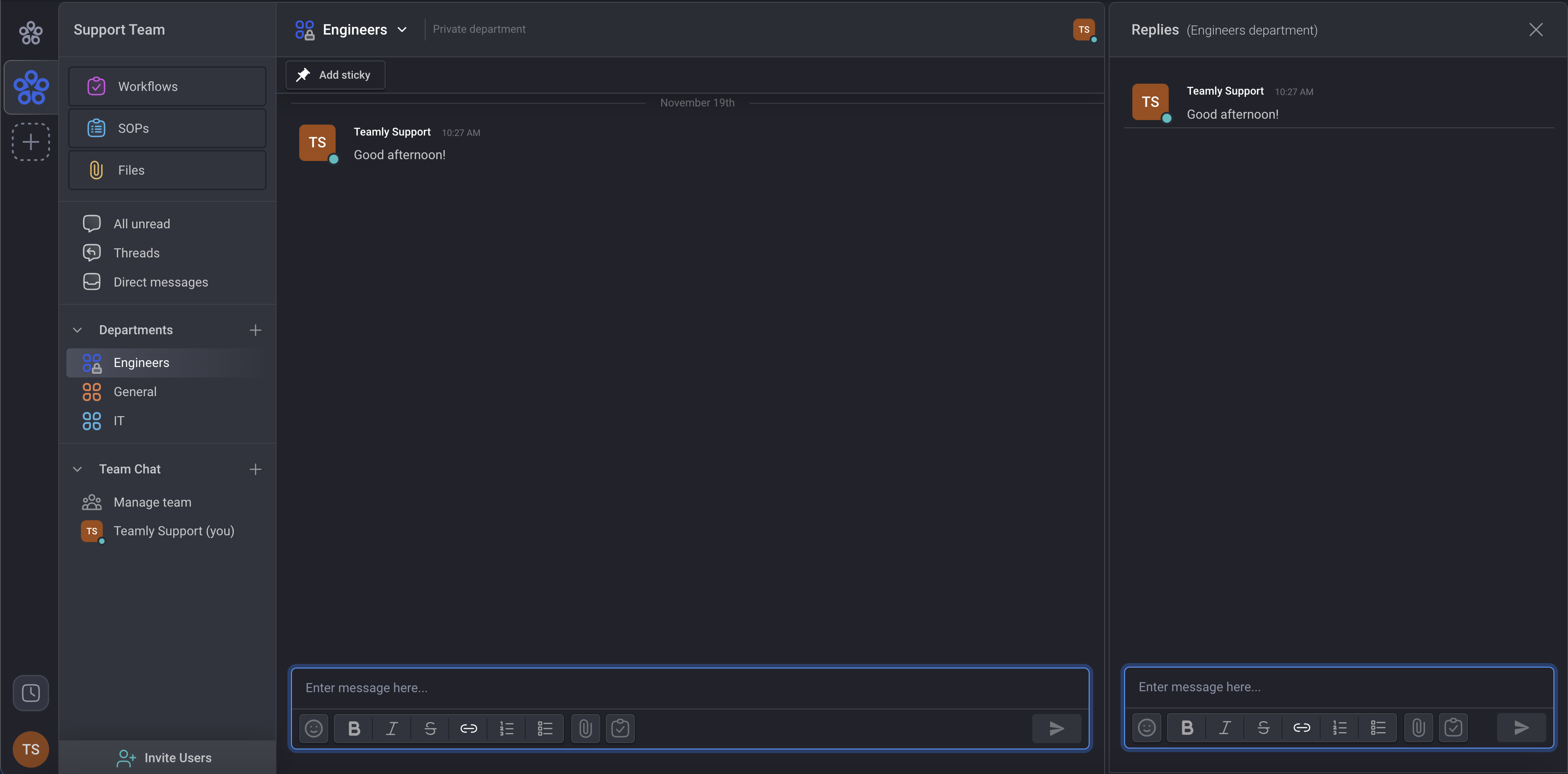1568x774 pixels.
Task: Click workflow clipboard icon in replies composer
Action: point(1453,728)
